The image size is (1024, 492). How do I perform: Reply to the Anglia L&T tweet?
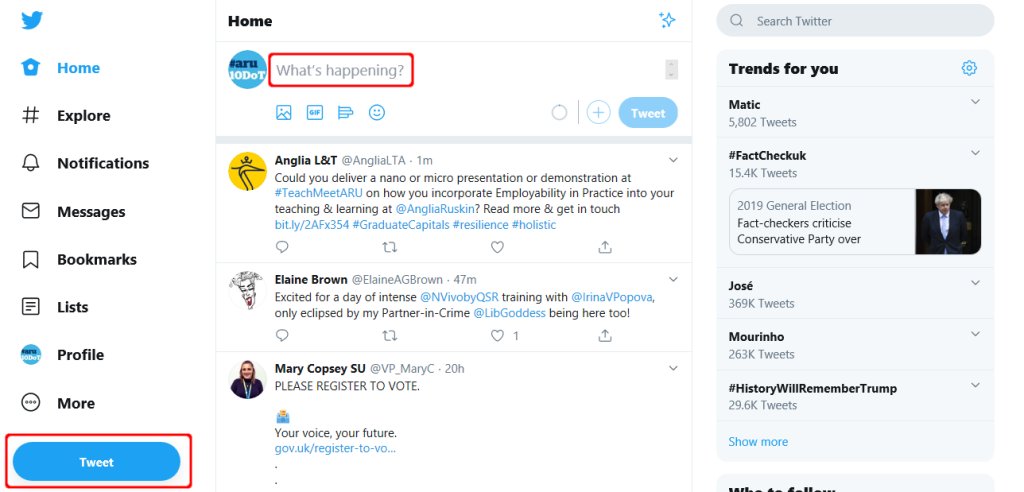click(282, 247)
